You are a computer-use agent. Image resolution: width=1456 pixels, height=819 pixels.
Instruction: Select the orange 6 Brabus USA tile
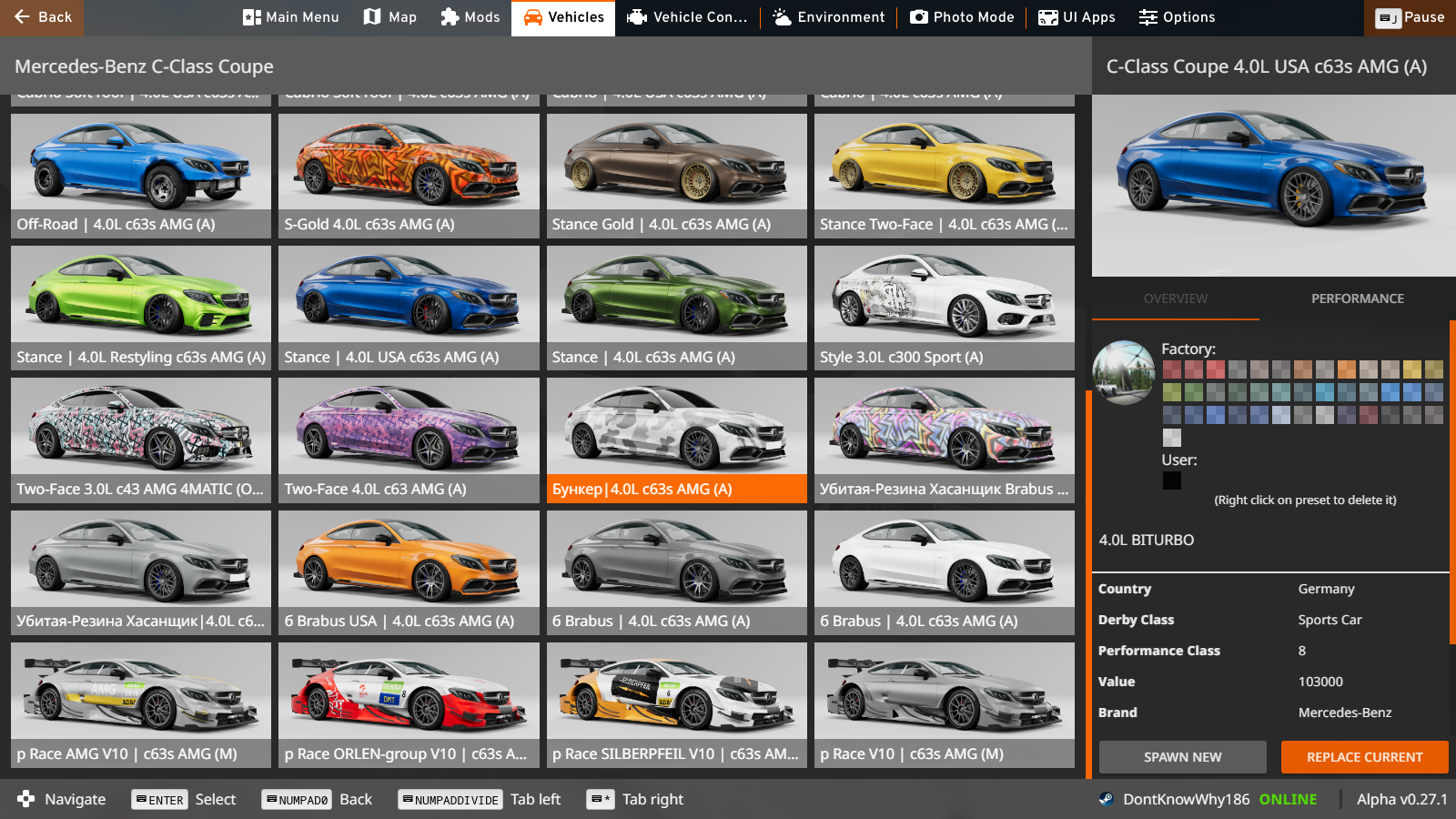pyautogui.click(x=409, y=572)
